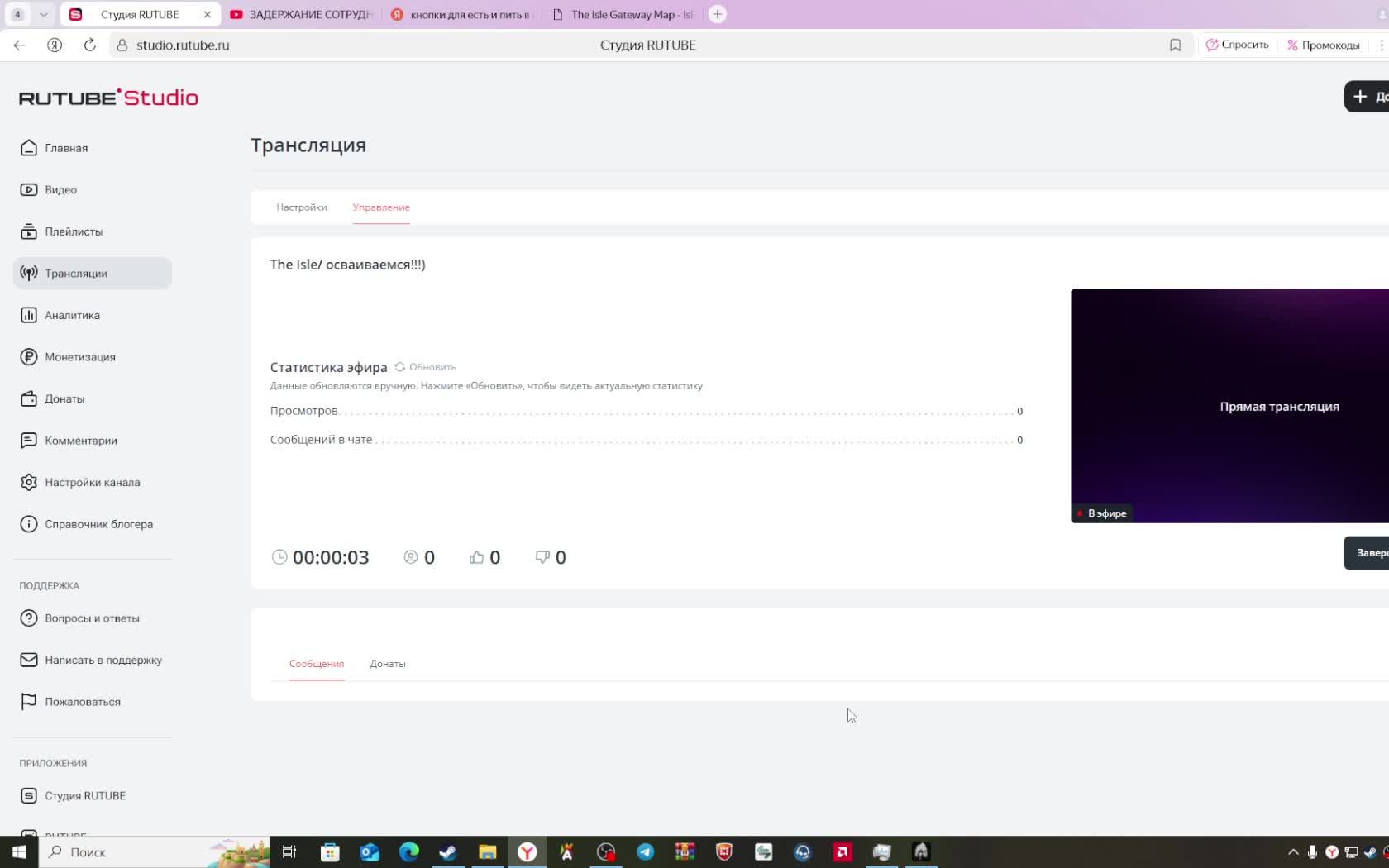Open Монетизация in the Studio sidebar
Screen dimensions: 1389x868
[68, 357]
